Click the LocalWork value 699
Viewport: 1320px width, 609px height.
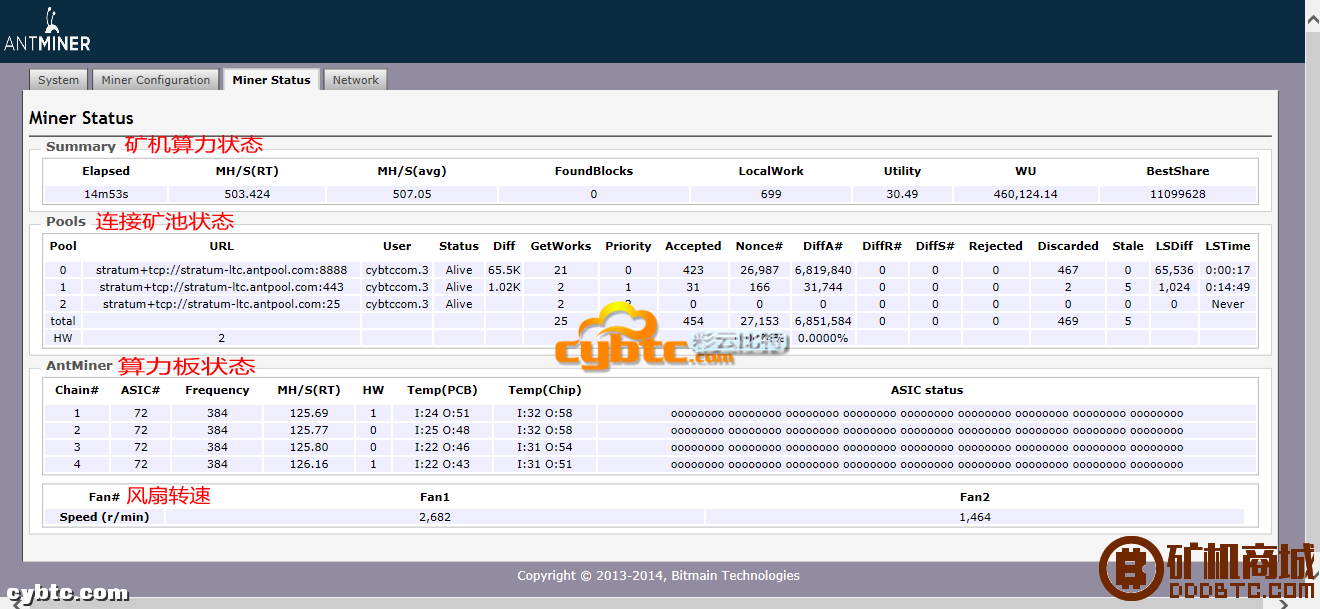click(771, 194)
